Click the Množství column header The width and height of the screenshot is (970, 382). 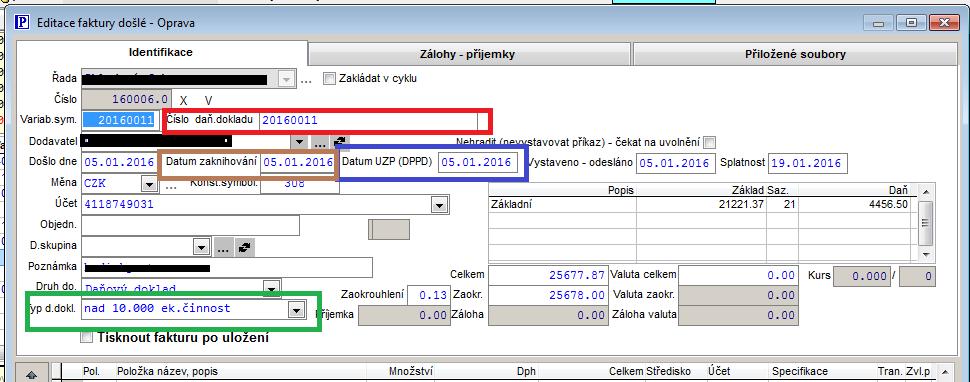pyautogui.click(x=411, y=371)
